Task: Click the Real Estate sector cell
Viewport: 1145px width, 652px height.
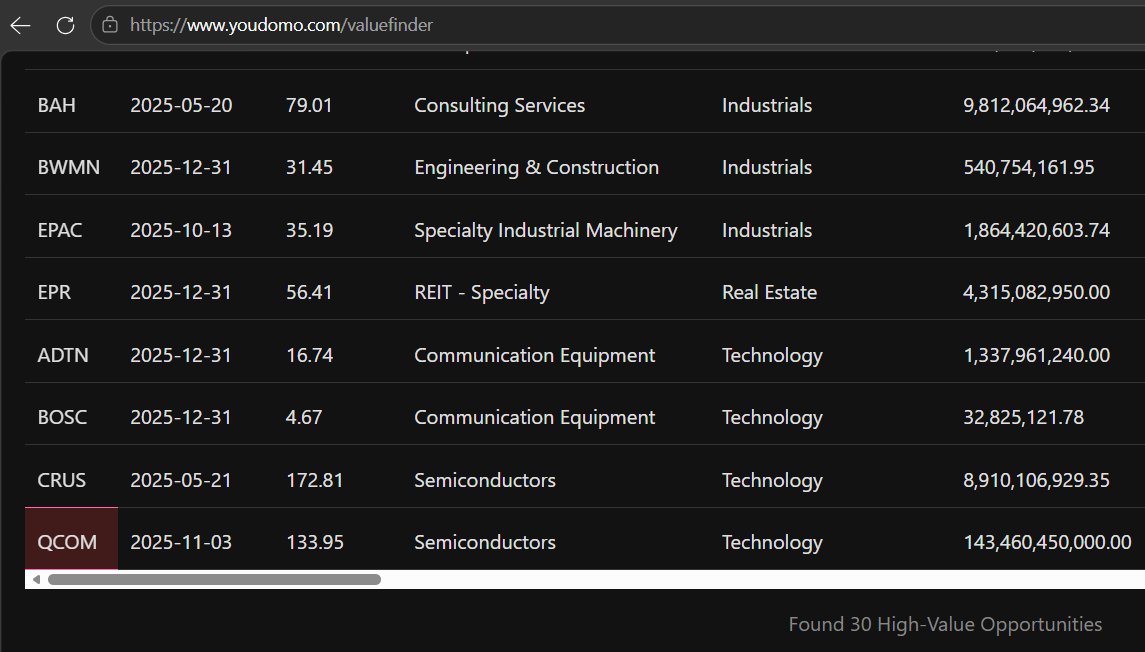Action: pos(770,292)
